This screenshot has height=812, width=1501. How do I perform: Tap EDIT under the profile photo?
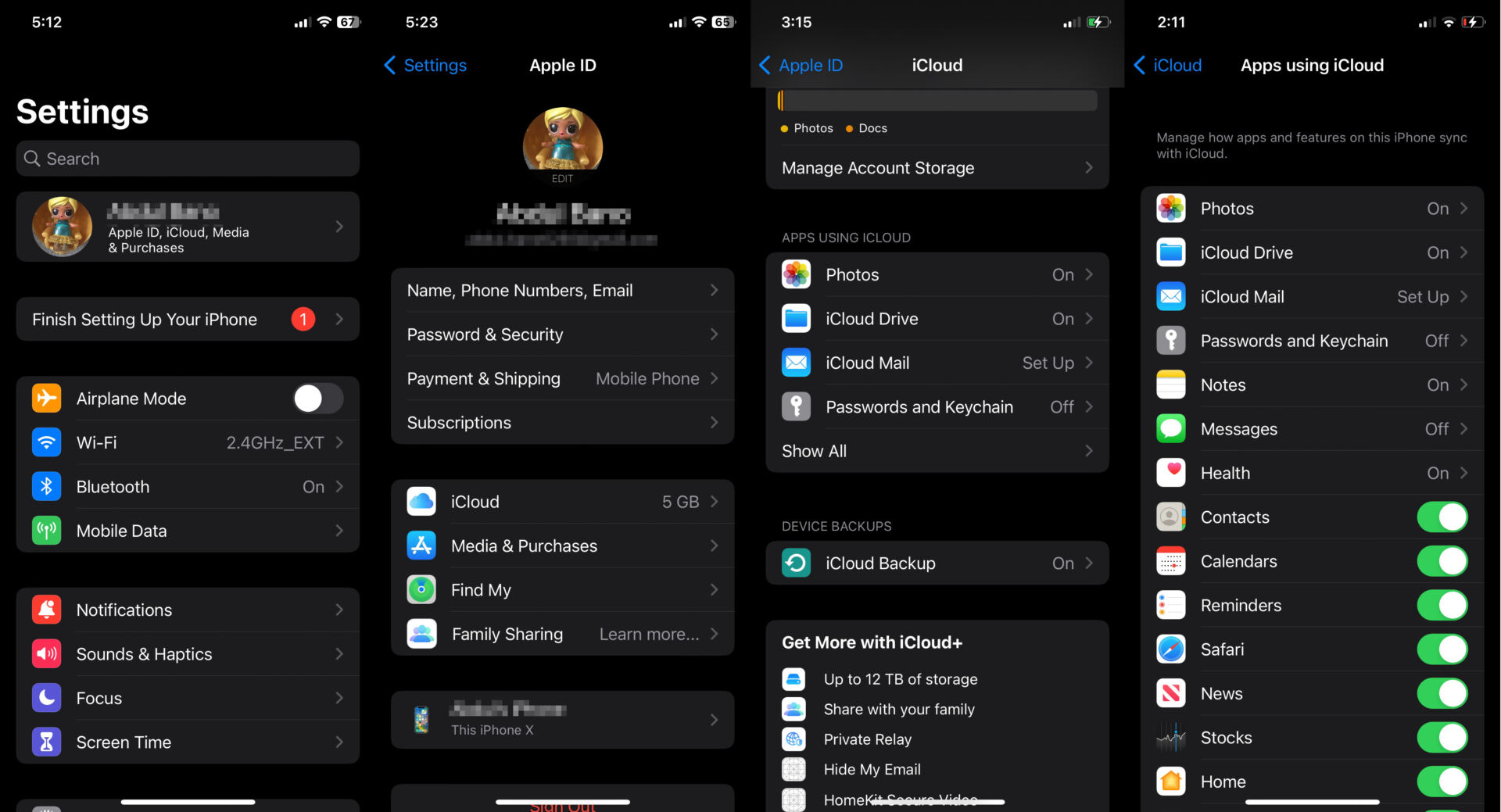coord(562,179)
